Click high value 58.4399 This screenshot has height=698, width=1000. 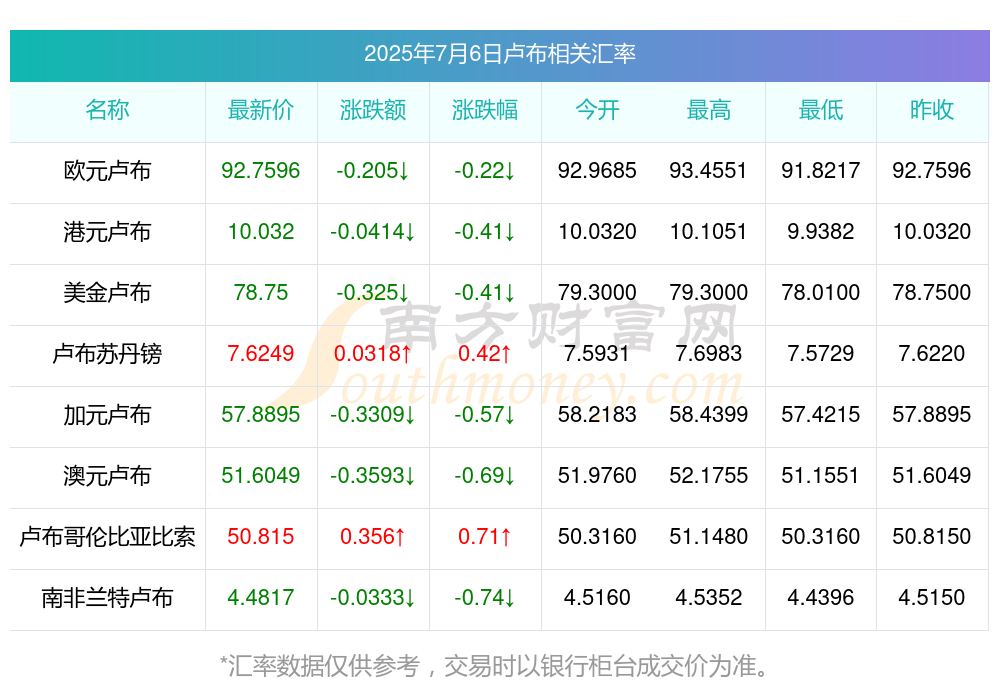[x=709, y=415]
